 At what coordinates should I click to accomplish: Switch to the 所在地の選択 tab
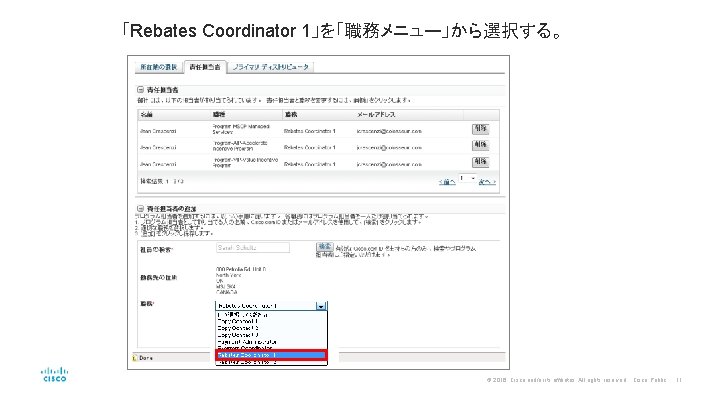(x=158, y=67)
